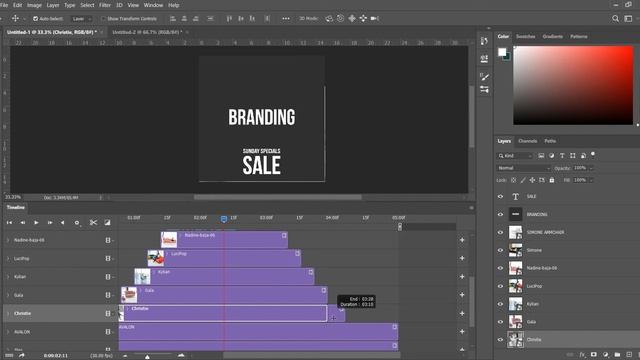The image size is (640, 360).
Task: Open the Properties panel icon
Action: pyautogui.click(x=484, y=59)
